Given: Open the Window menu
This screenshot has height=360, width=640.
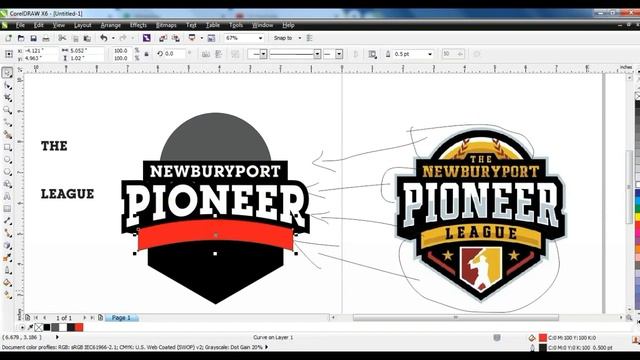Looking at the screenshot, I should pyautogui.click(x=262, y=25).
